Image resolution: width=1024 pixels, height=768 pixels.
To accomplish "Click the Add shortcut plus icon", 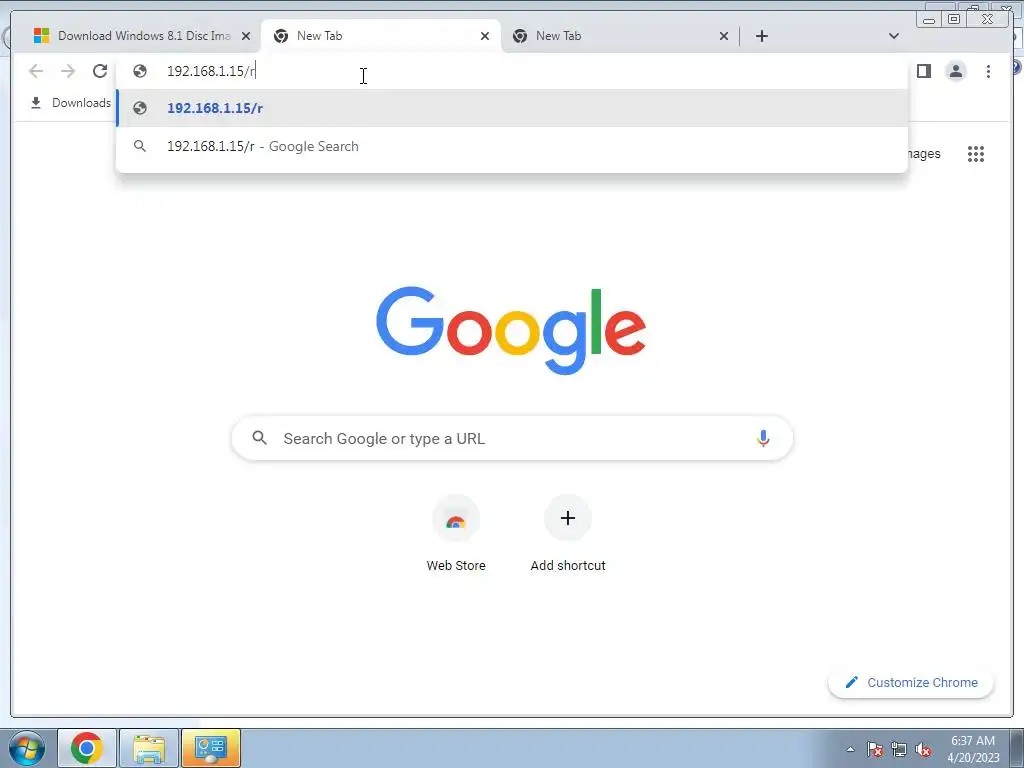I will (x=568, y=519).
